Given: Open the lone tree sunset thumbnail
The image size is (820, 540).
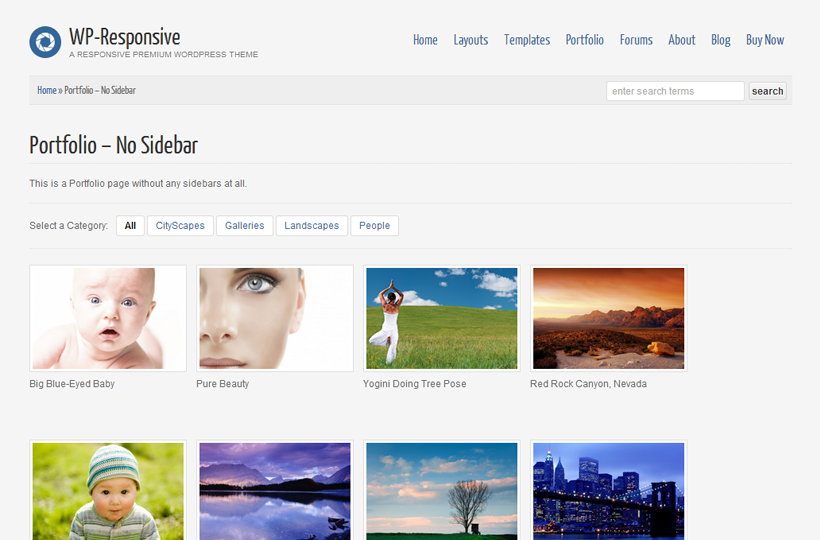Looking at the screenshot, I should pos(442,490).
